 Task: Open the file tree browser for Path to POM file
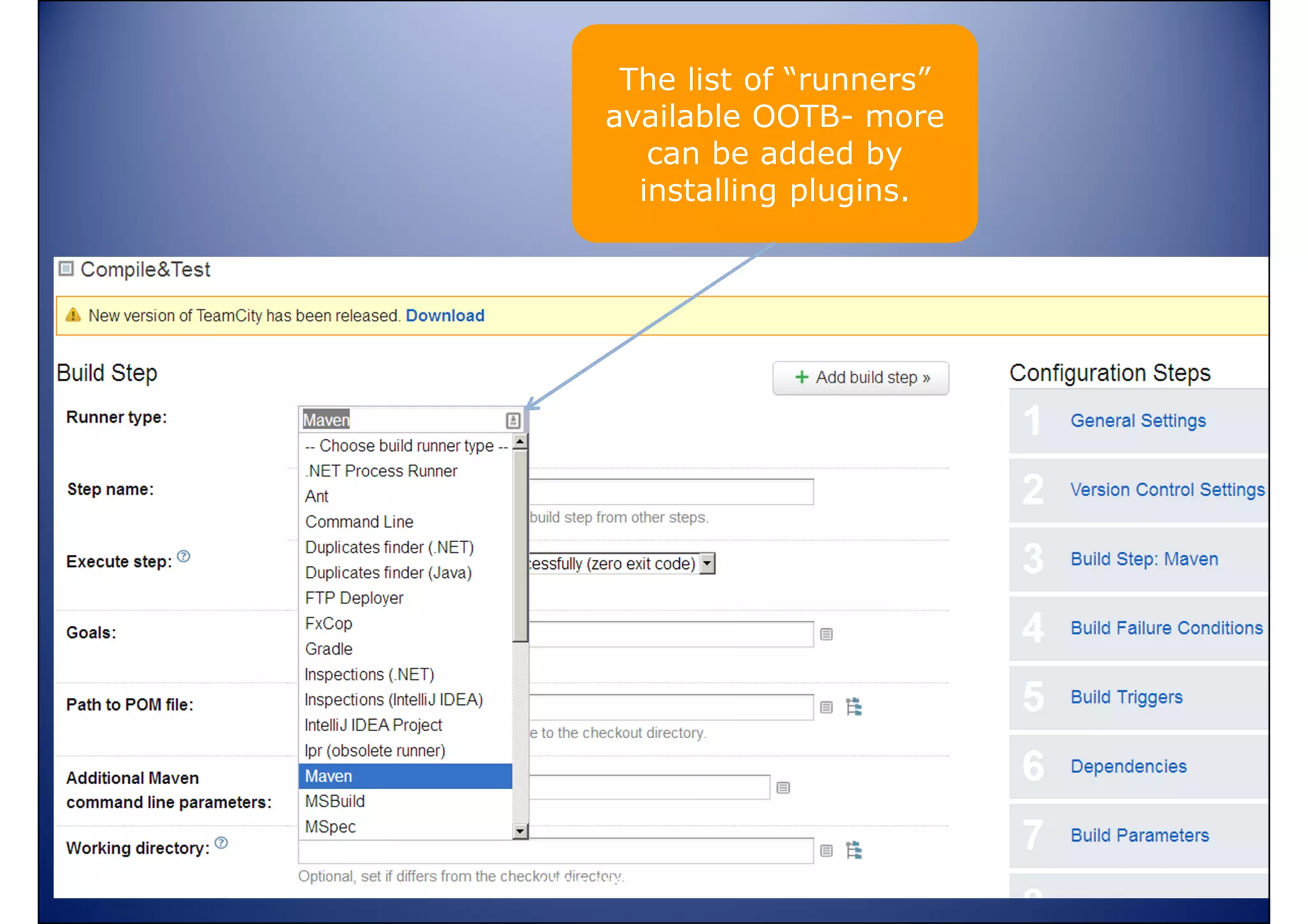click(854, 707)
